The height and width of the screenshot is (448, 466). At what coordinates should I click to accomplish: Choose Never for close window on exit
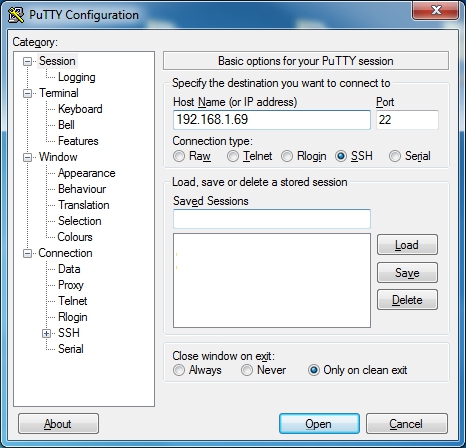pyautogui.click(x=247, y=370)
